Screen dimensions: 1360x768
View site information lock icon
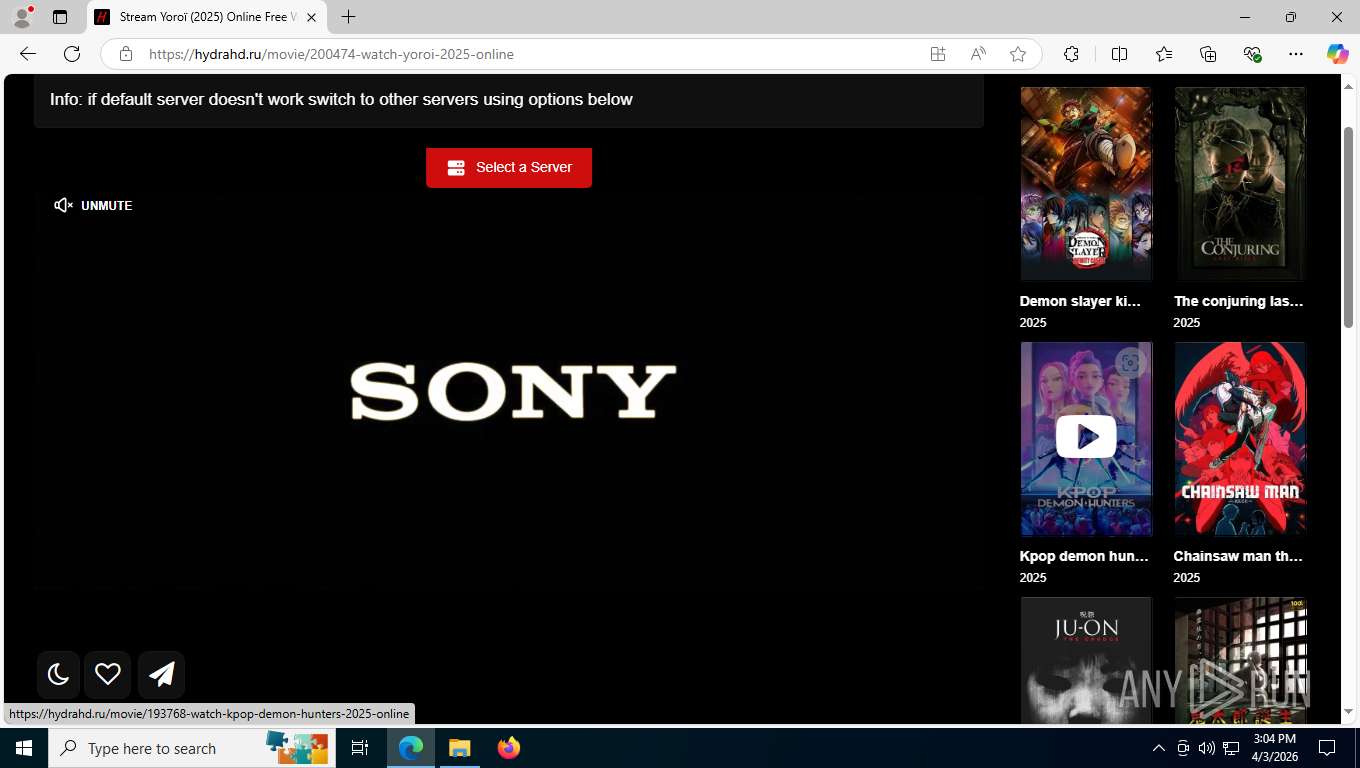(126, 54)
